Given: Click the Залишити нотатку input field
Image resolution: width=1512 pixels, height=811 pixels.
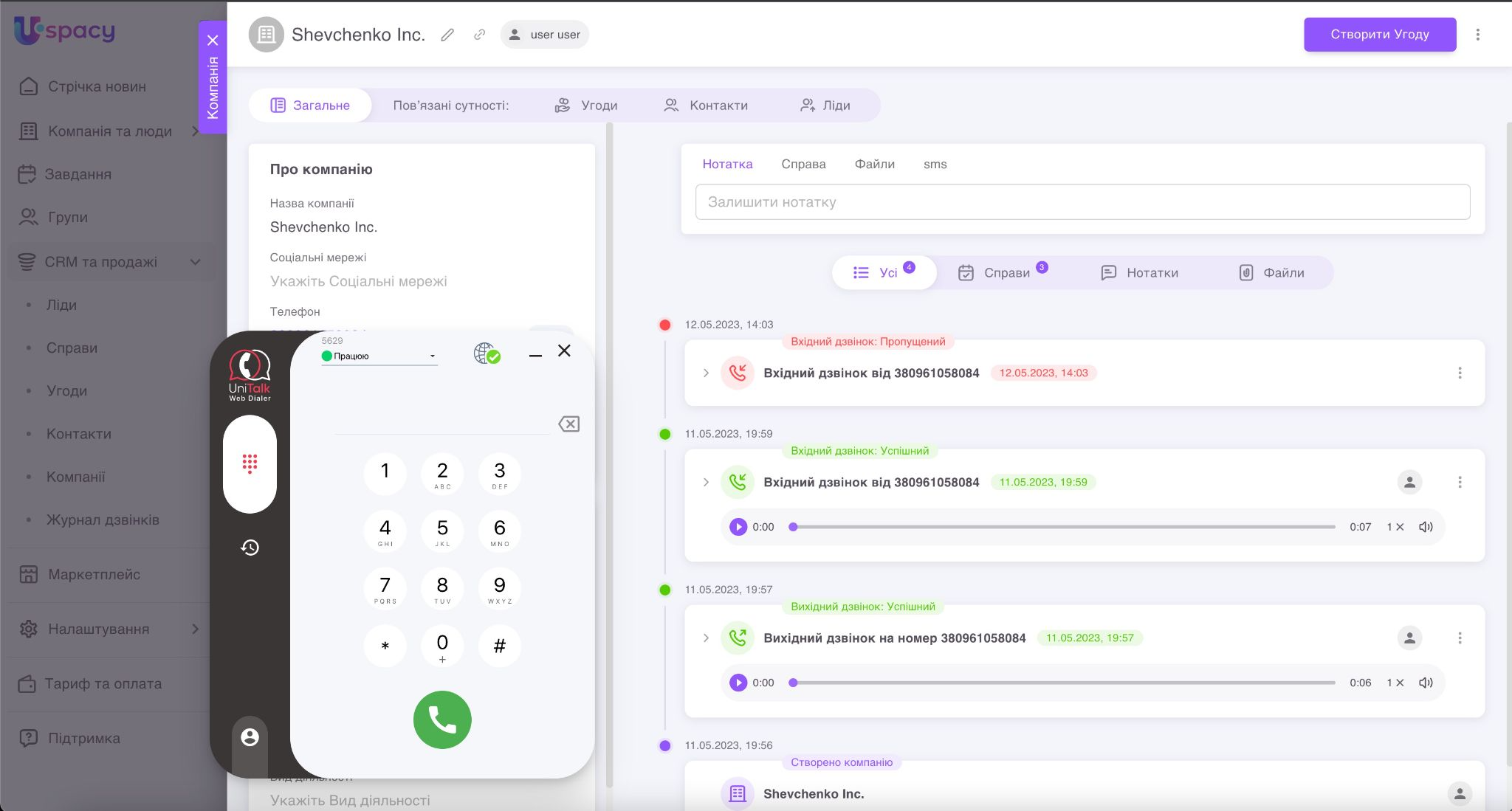Looking at the screenshot, I should point(1082,202).
